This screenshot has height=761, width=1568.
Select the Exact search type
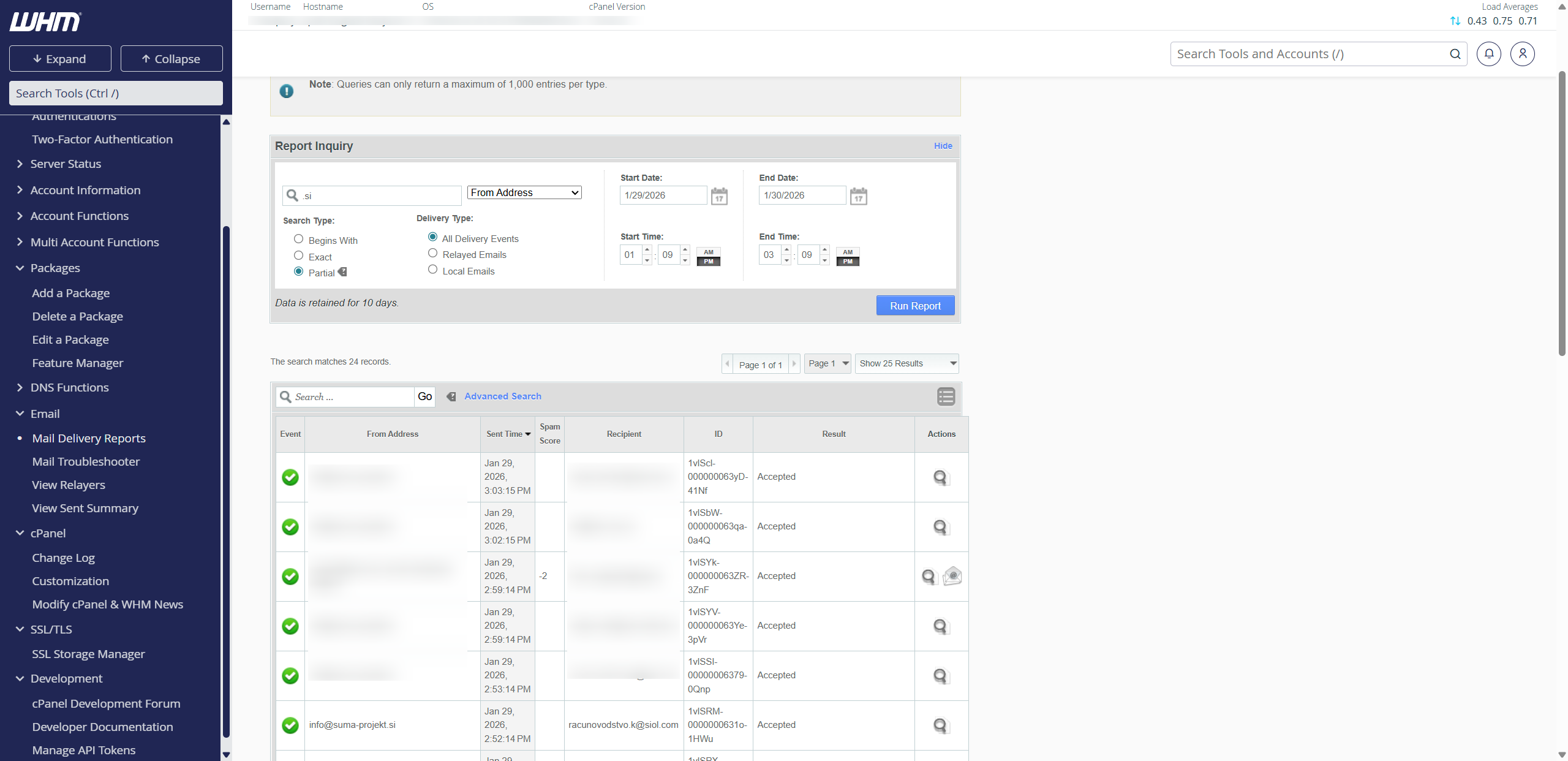[x=299, y=256]
